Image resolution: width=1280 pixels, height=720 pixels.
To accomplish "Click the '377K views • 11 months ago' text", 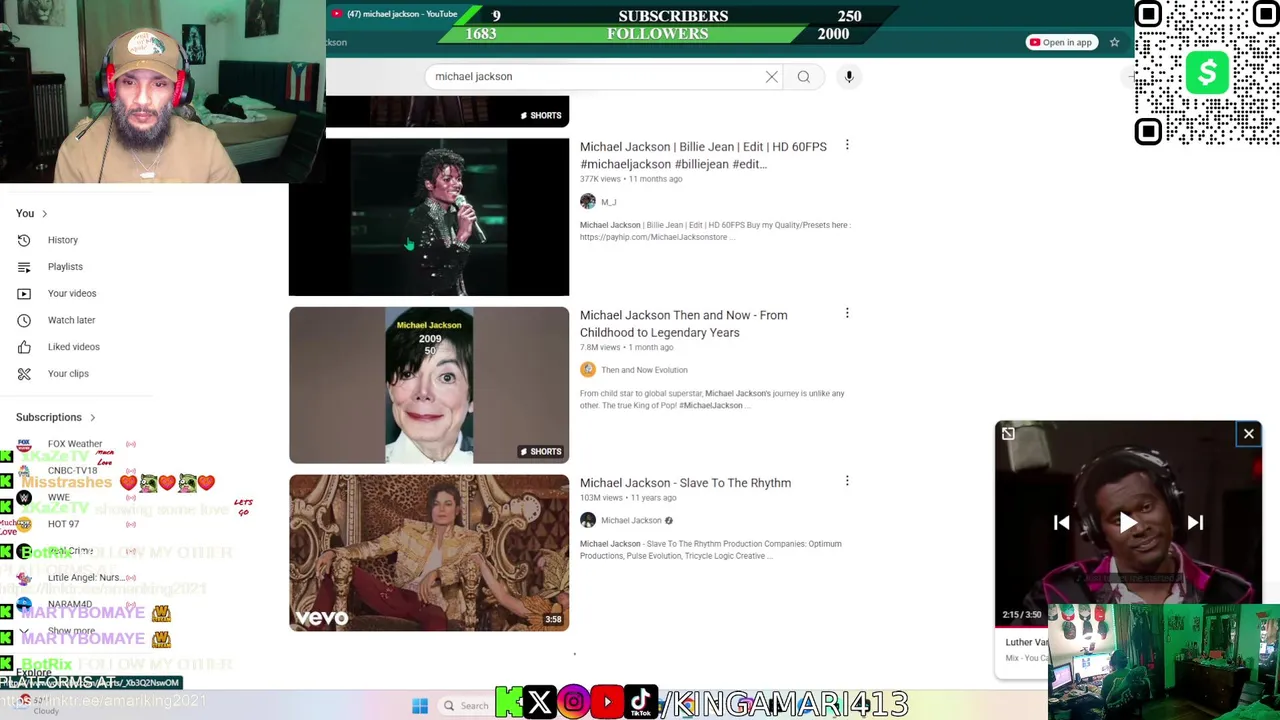I will coord(631,179).
